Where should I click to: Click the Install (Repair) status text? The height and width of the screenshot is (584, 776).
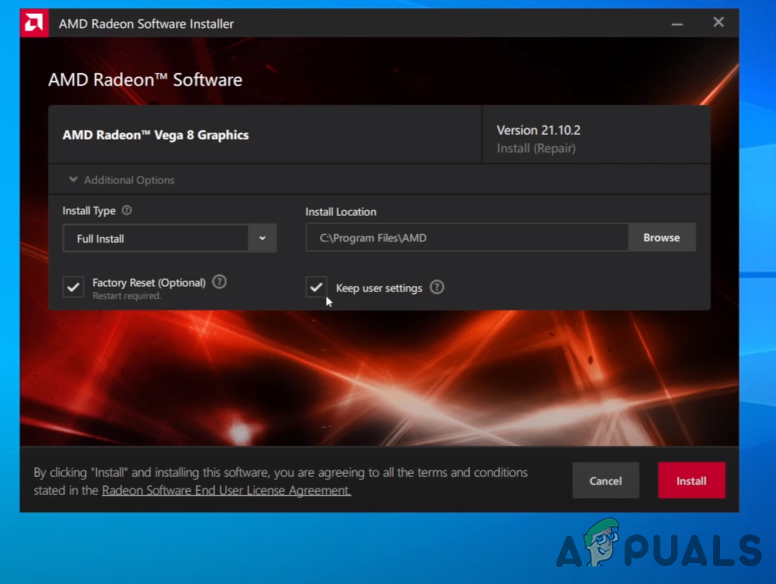click(x=536, y=148)
